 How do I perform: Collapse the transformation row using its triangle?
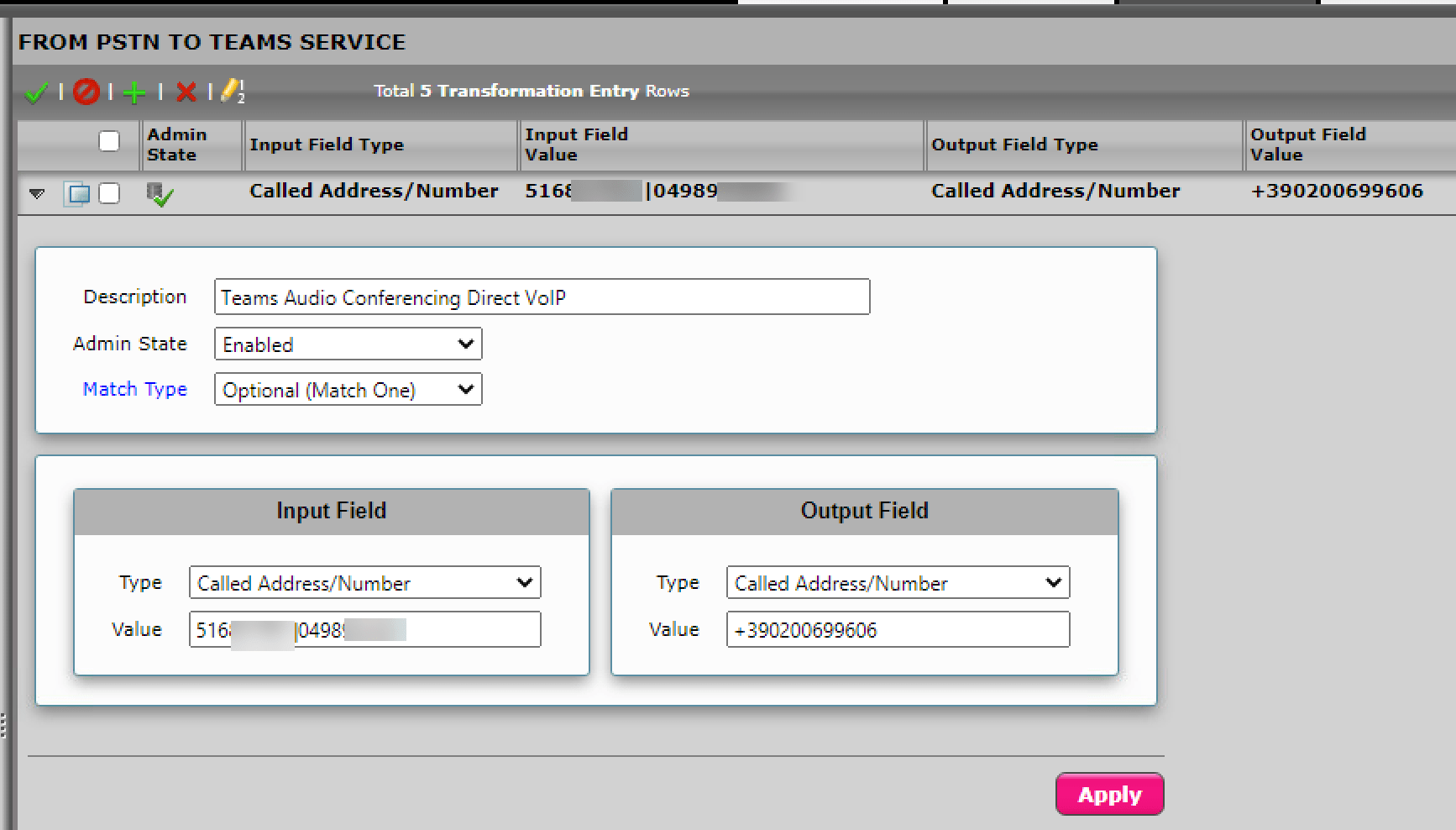click(x=36, y=193)
